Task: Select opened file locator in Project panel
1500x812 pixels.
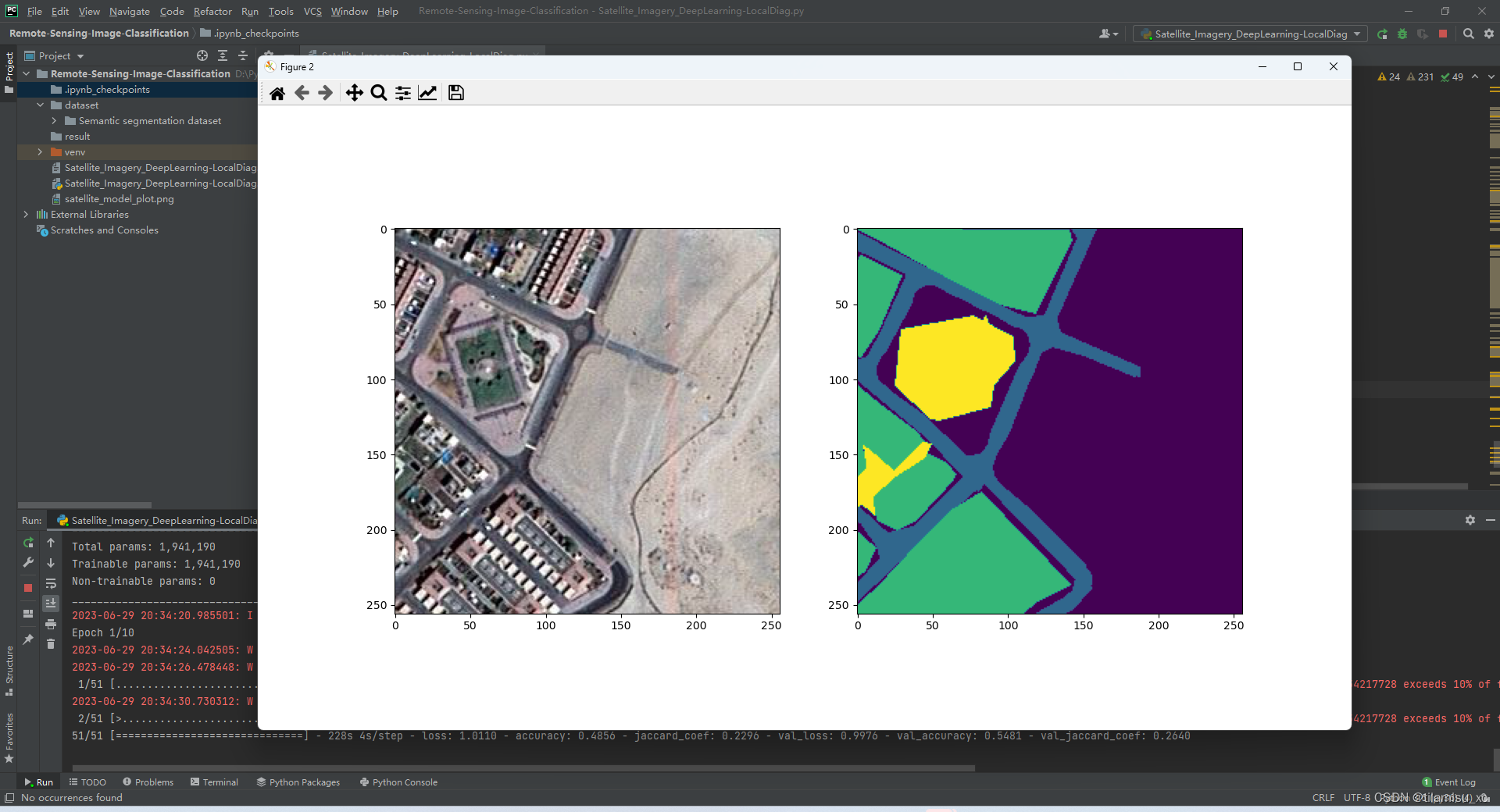Action: [x=202, y=55]
